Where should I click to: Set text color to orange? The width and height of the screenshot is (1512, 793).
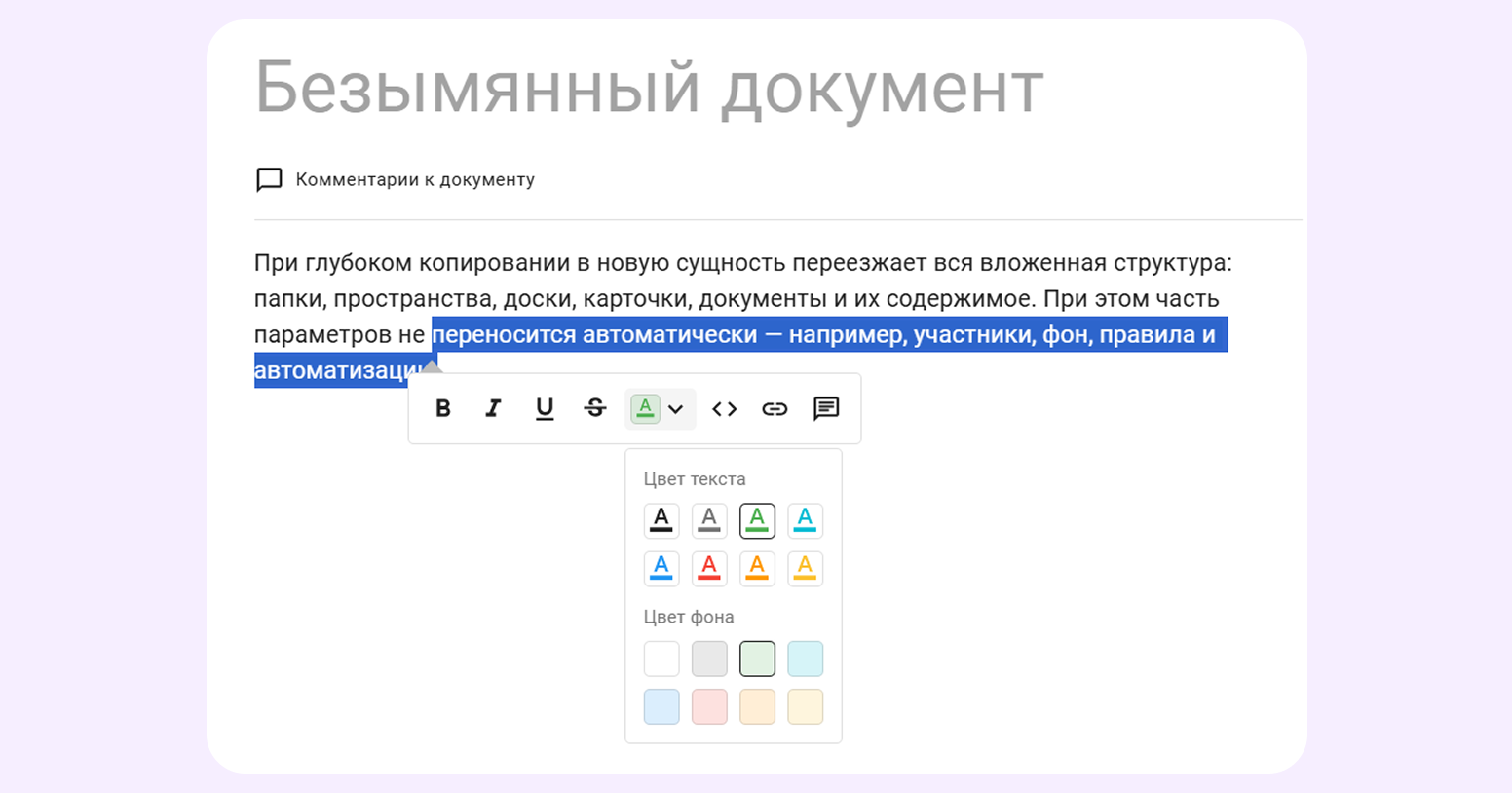757,569
